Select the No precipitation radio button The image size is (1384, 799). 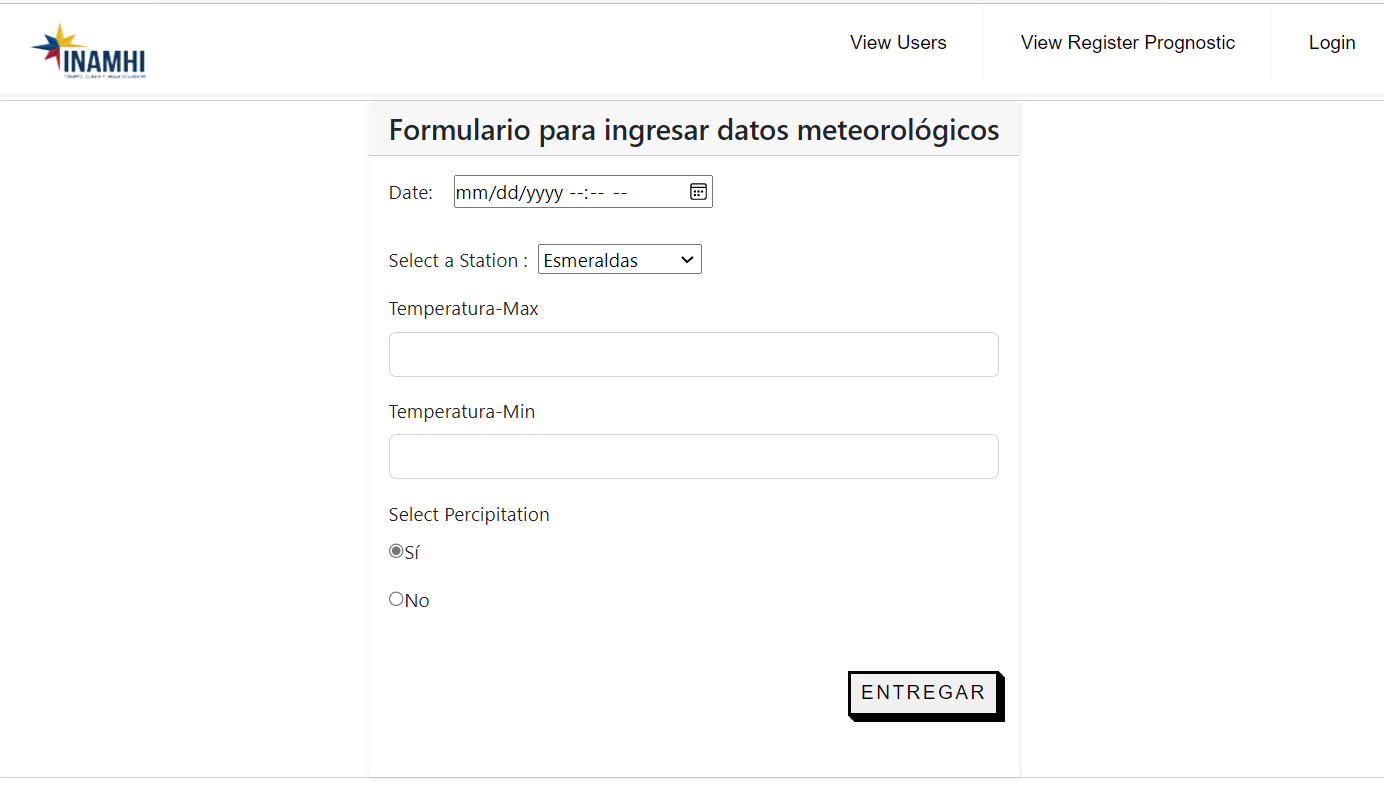coord(396,598)
